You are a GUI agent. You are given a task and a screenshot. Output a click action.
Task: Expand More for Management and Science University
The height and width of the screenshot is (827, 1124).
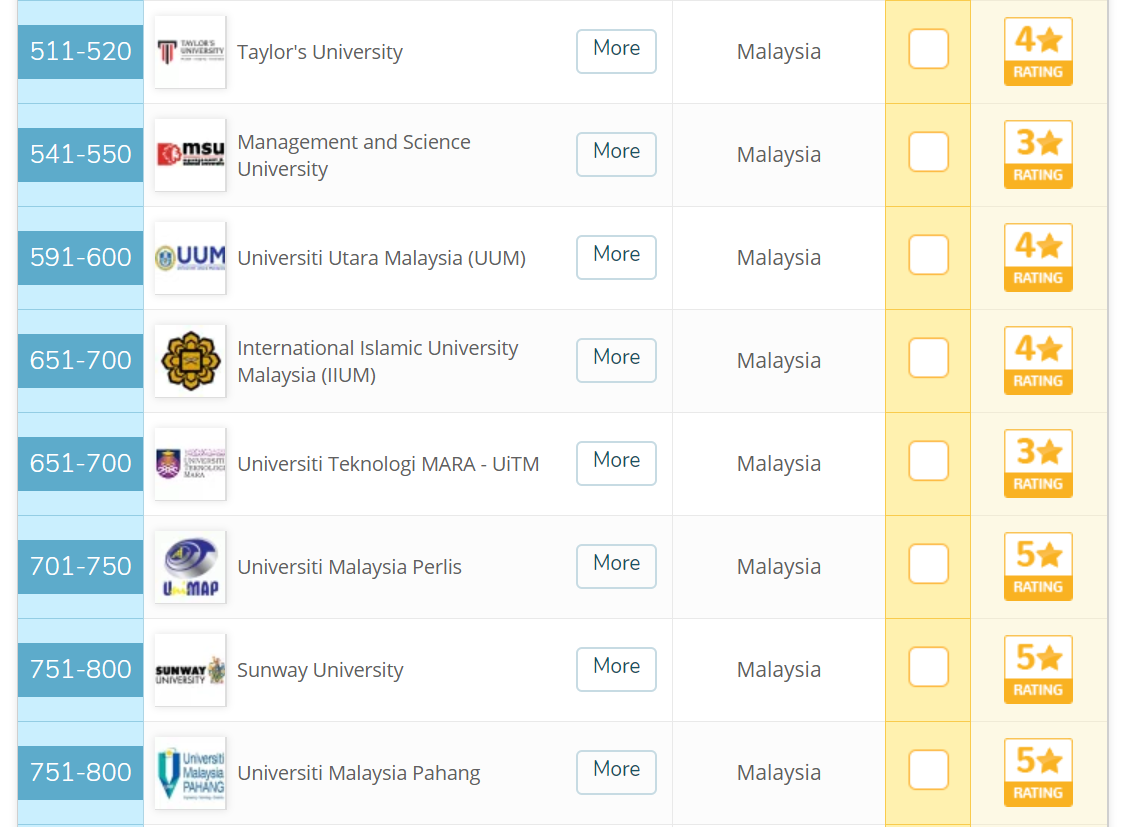[x=616, y=154]
